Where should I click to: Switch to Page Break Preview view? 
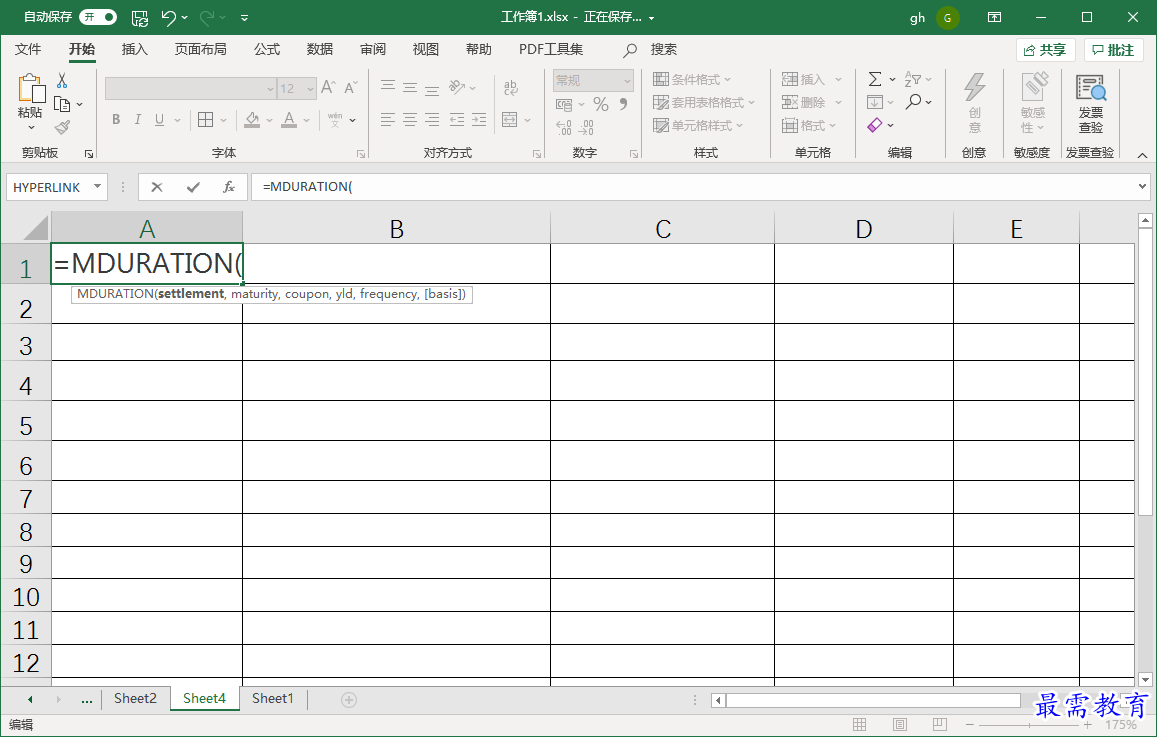click(x=939, y=724)
